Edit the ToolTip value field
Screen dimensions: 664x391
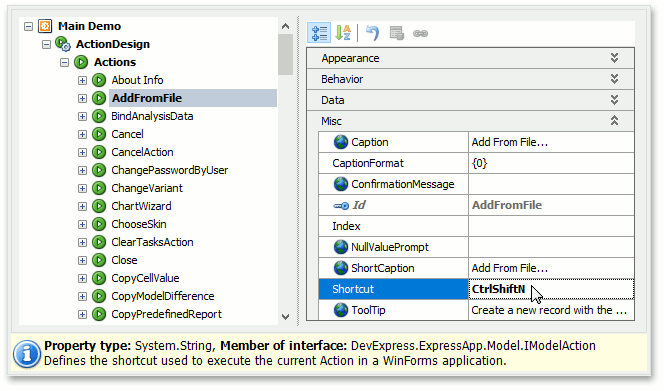[x=551, y=310]
